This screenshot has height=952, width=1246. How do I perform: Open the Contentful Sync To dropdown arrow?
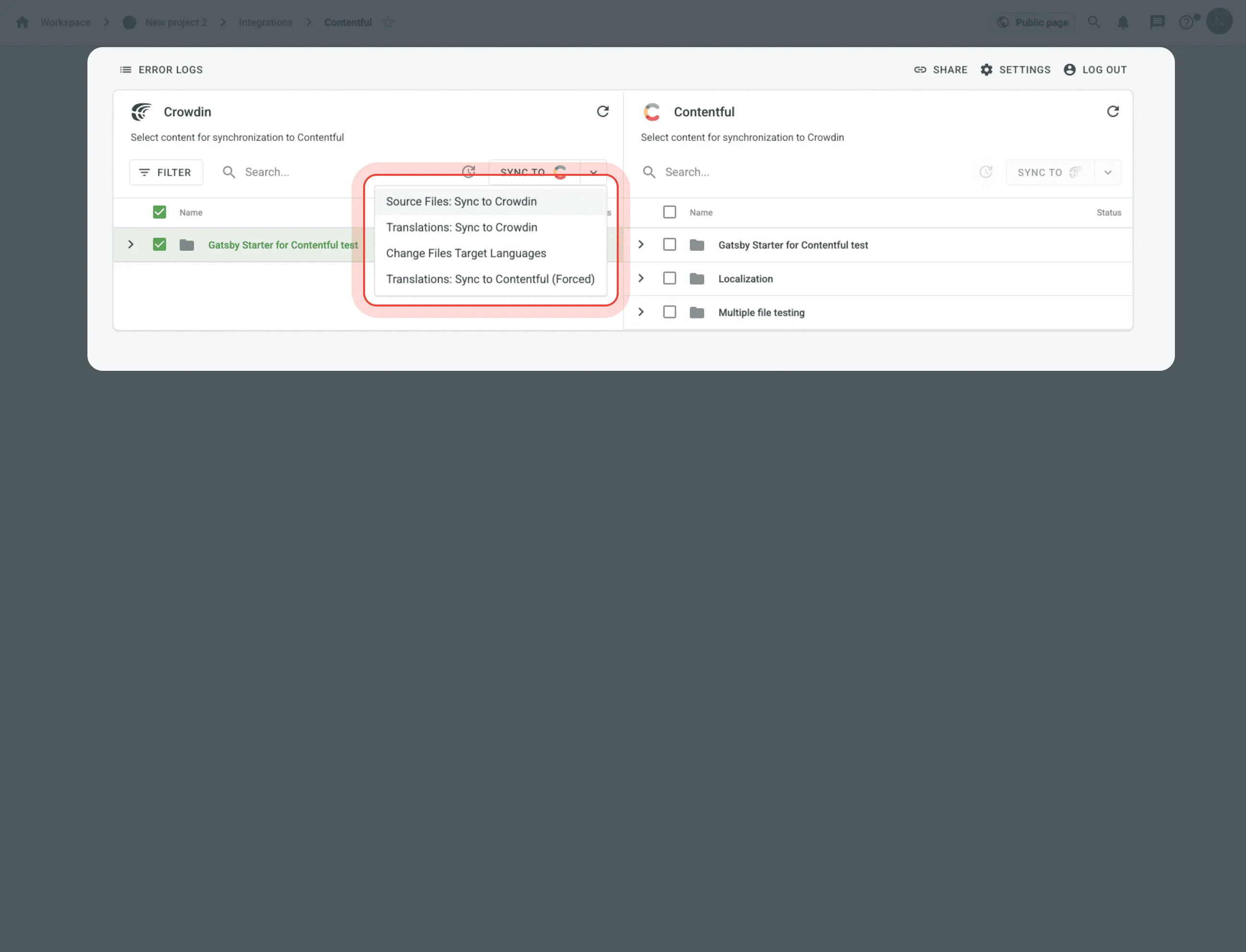pyautogui.click(x=1107, y=172)
